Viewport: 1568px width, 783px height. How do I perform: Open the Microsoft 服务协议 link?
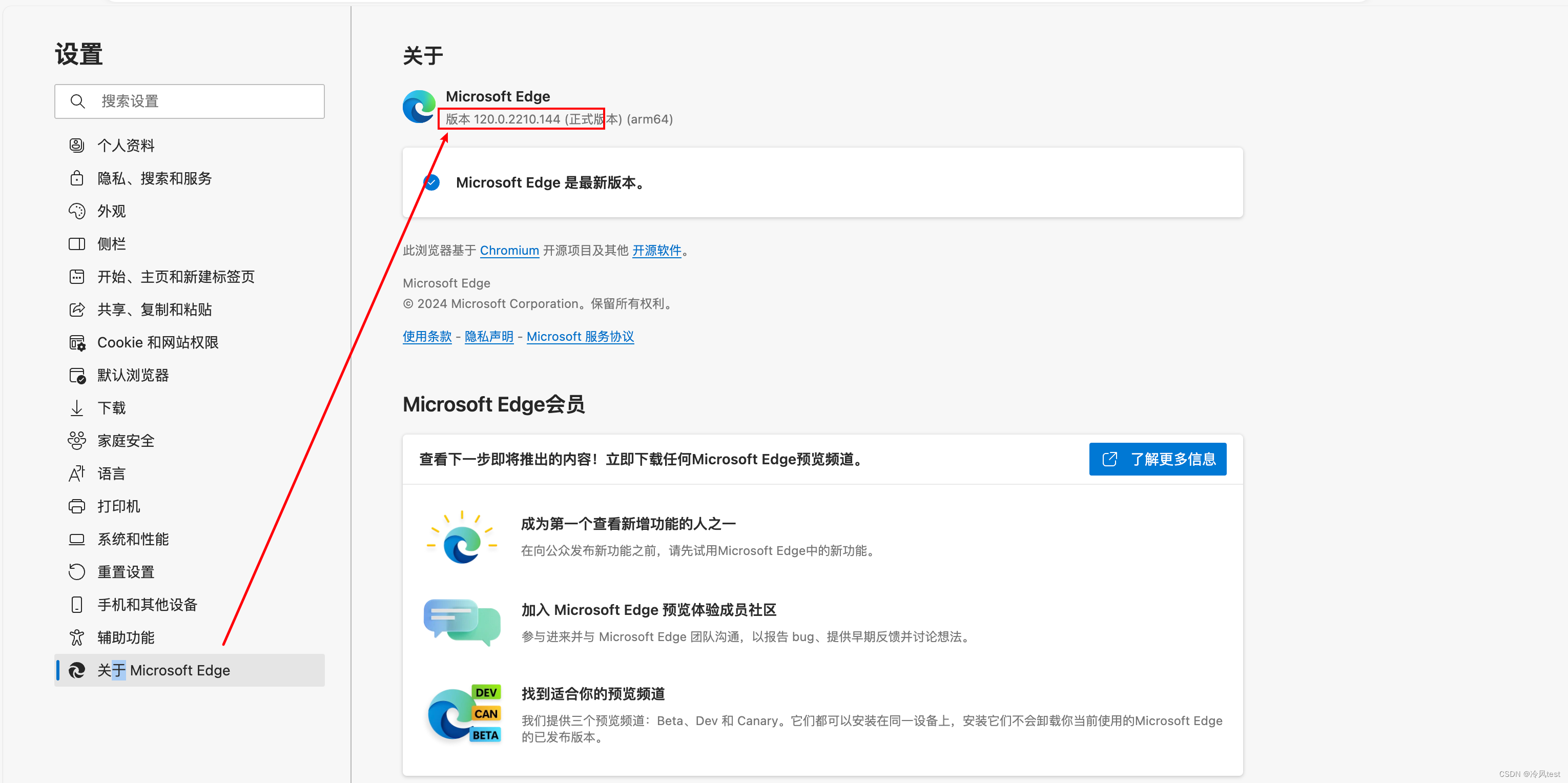pyautogui.click(x=580, y=337)
